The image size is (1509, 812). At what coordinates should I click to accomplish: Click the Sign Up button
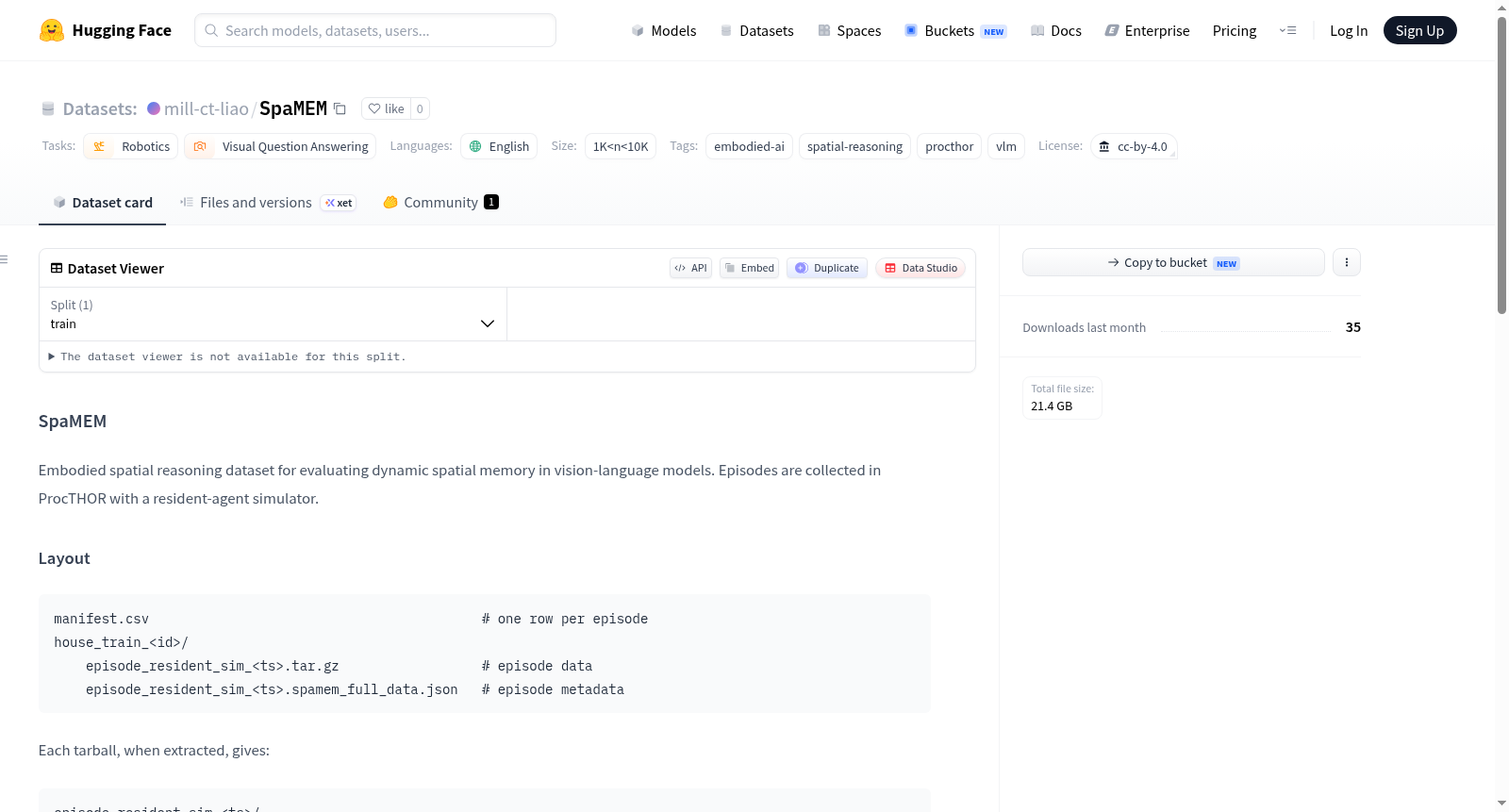(1419, 30)
